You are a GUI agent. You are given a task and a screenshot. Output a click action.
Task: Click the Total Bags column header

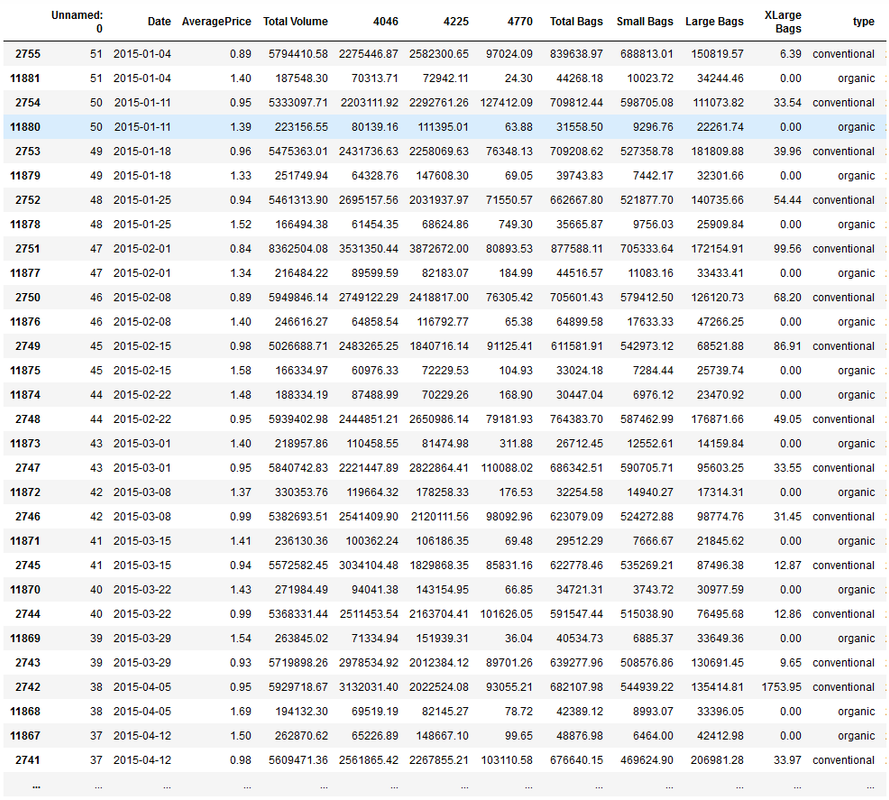click(577, 22)
